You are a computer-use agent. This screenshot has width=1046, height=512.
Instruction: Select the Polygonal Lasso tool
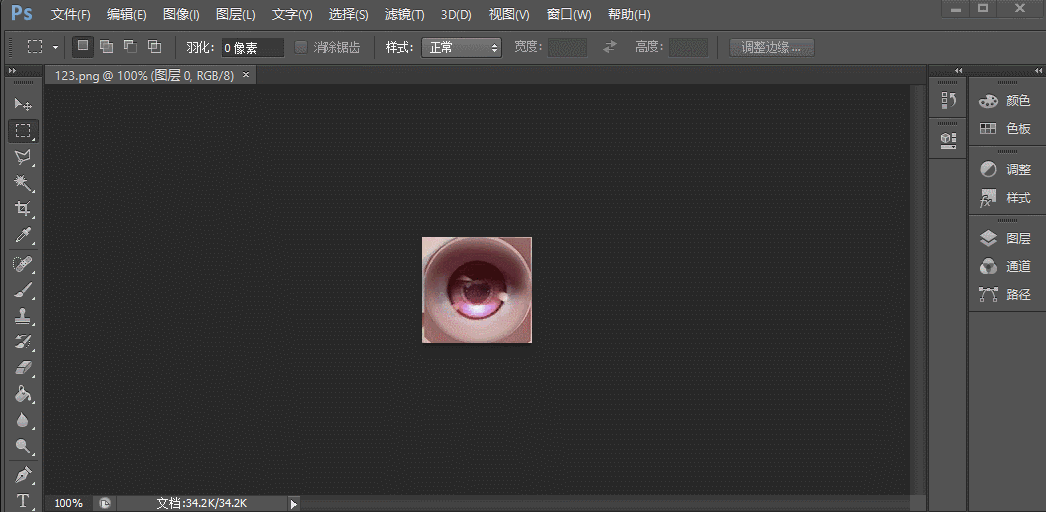point(23,157)
